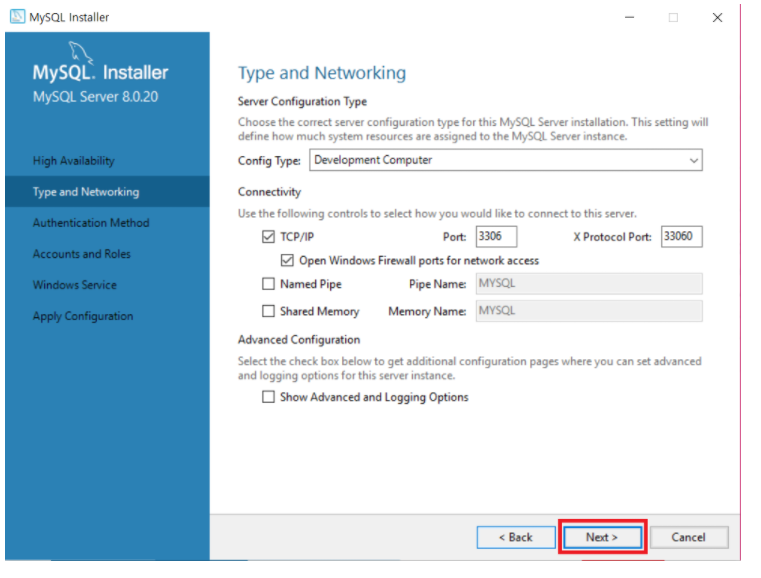Image resolution: width=761 pixels, height=578 pixels.
Task: Click the Port field showing 3306
Action: pos(496,236)
